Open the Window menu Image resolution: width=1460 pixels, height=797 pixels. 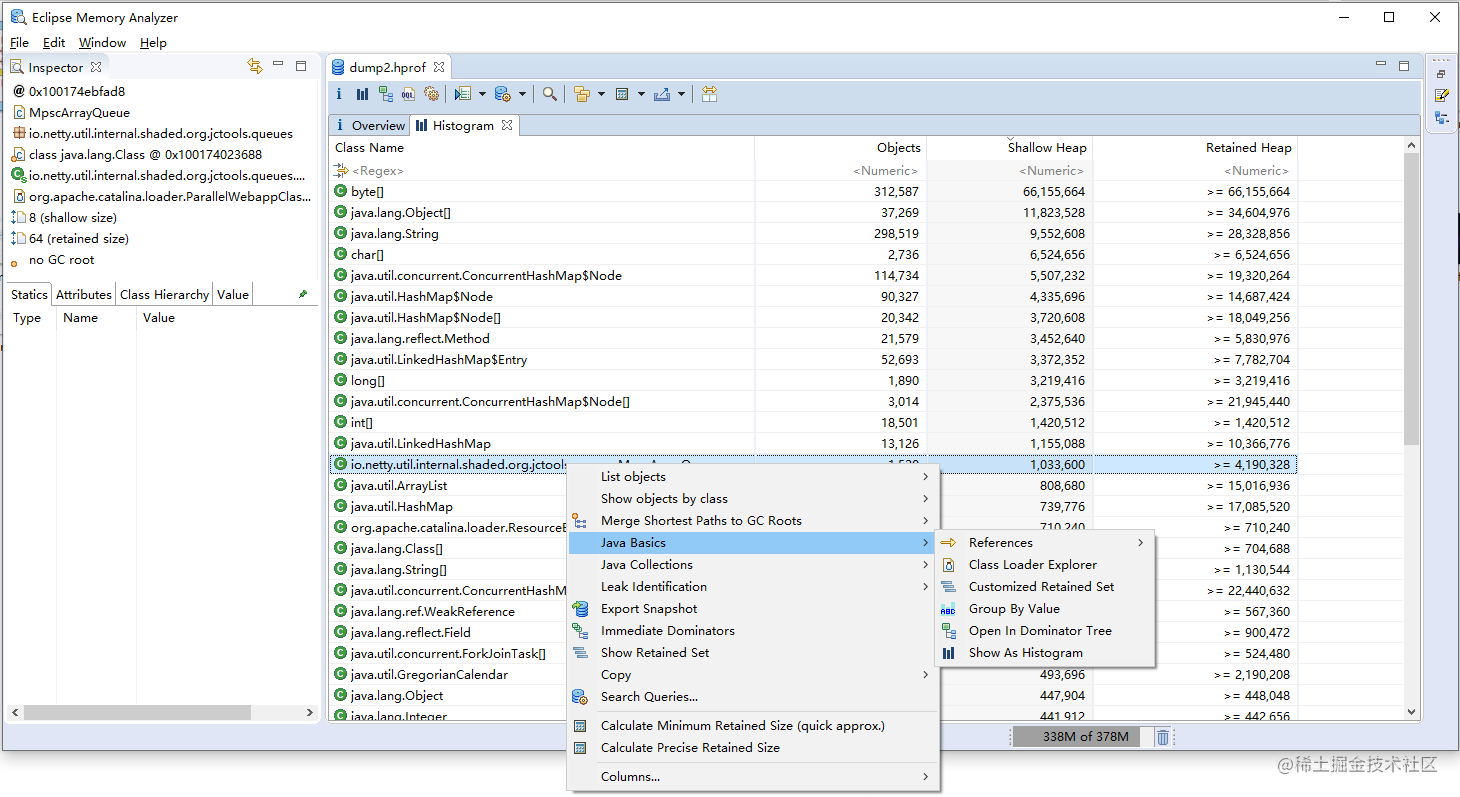pos(102,43)
